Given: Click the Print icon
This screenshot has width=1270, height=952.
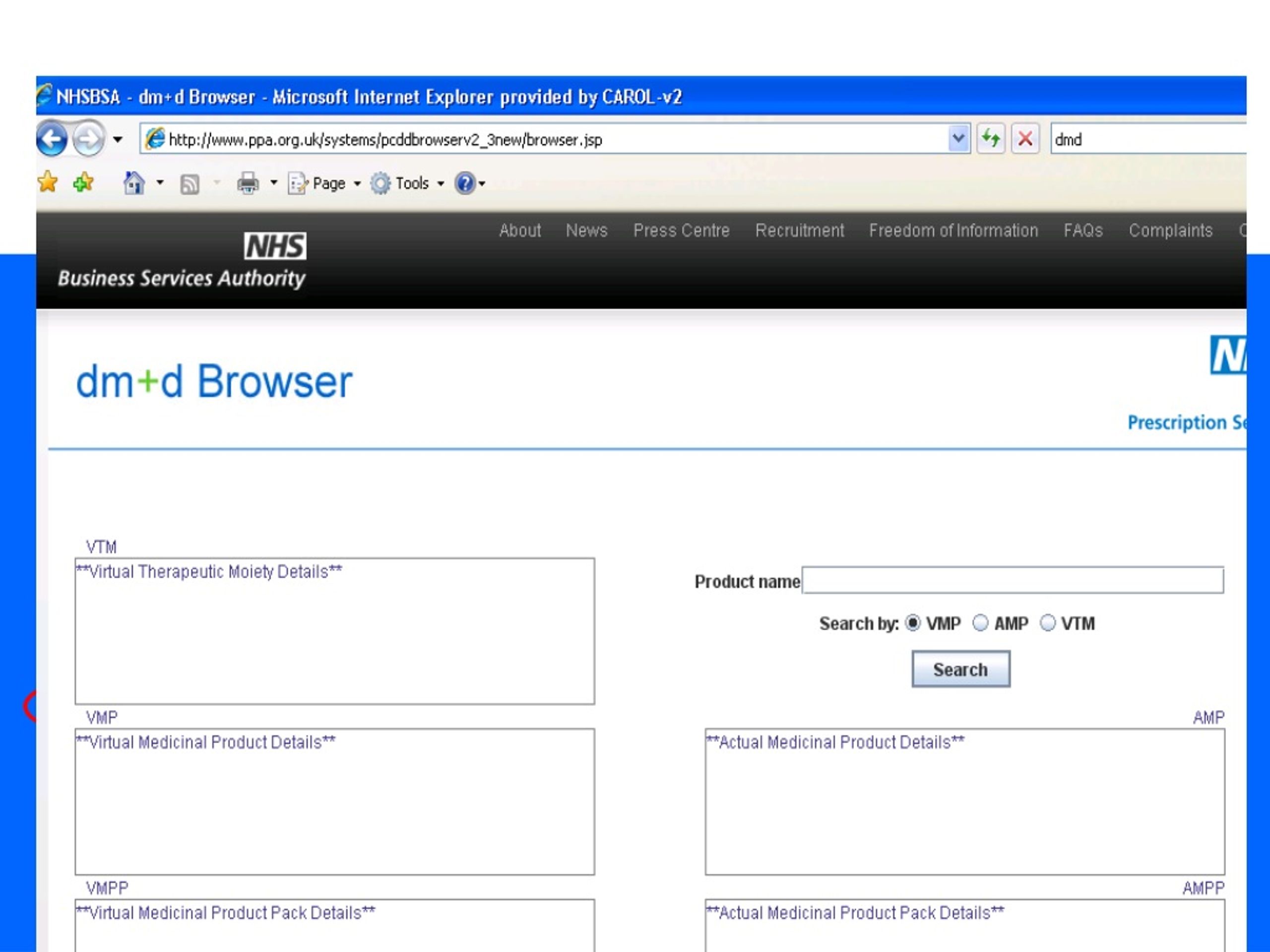Looking at the screenshot, I should (248, 183).
